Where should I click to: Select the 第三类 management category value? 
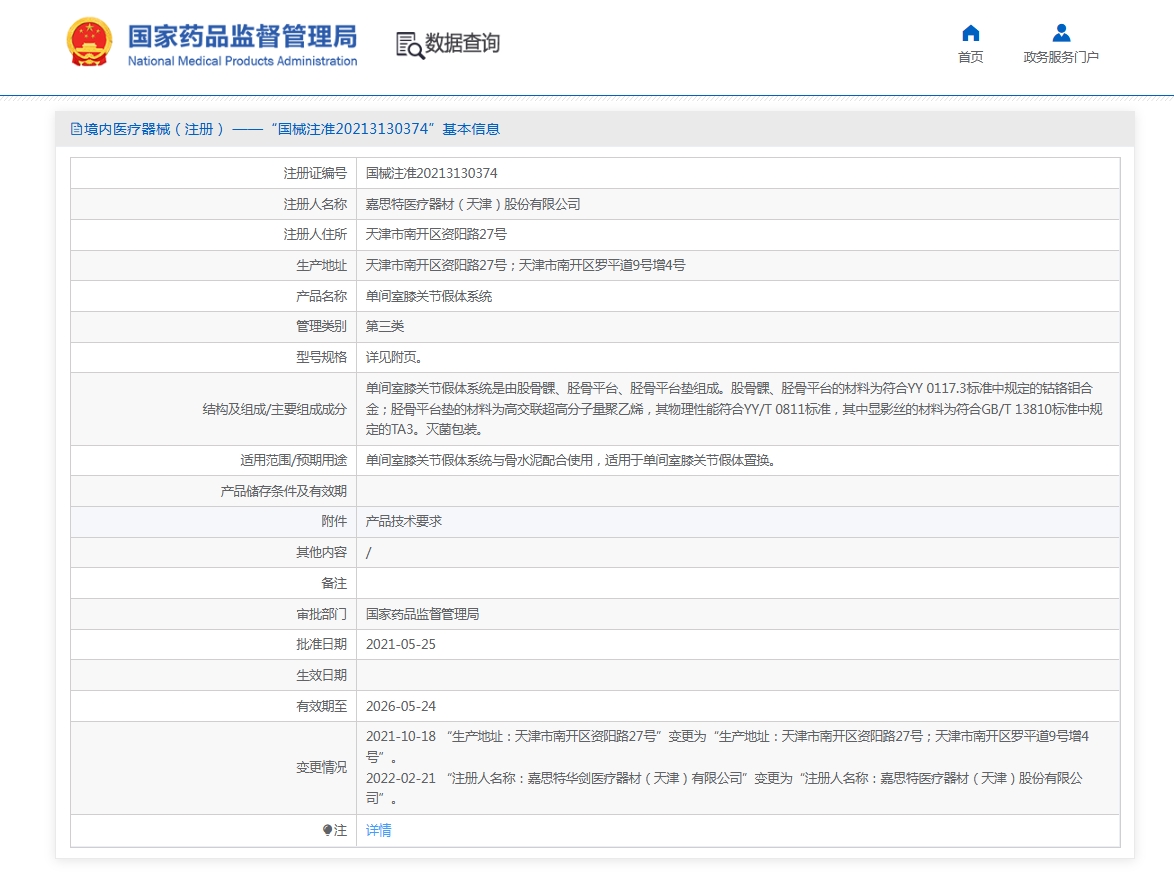coord(385,326)
